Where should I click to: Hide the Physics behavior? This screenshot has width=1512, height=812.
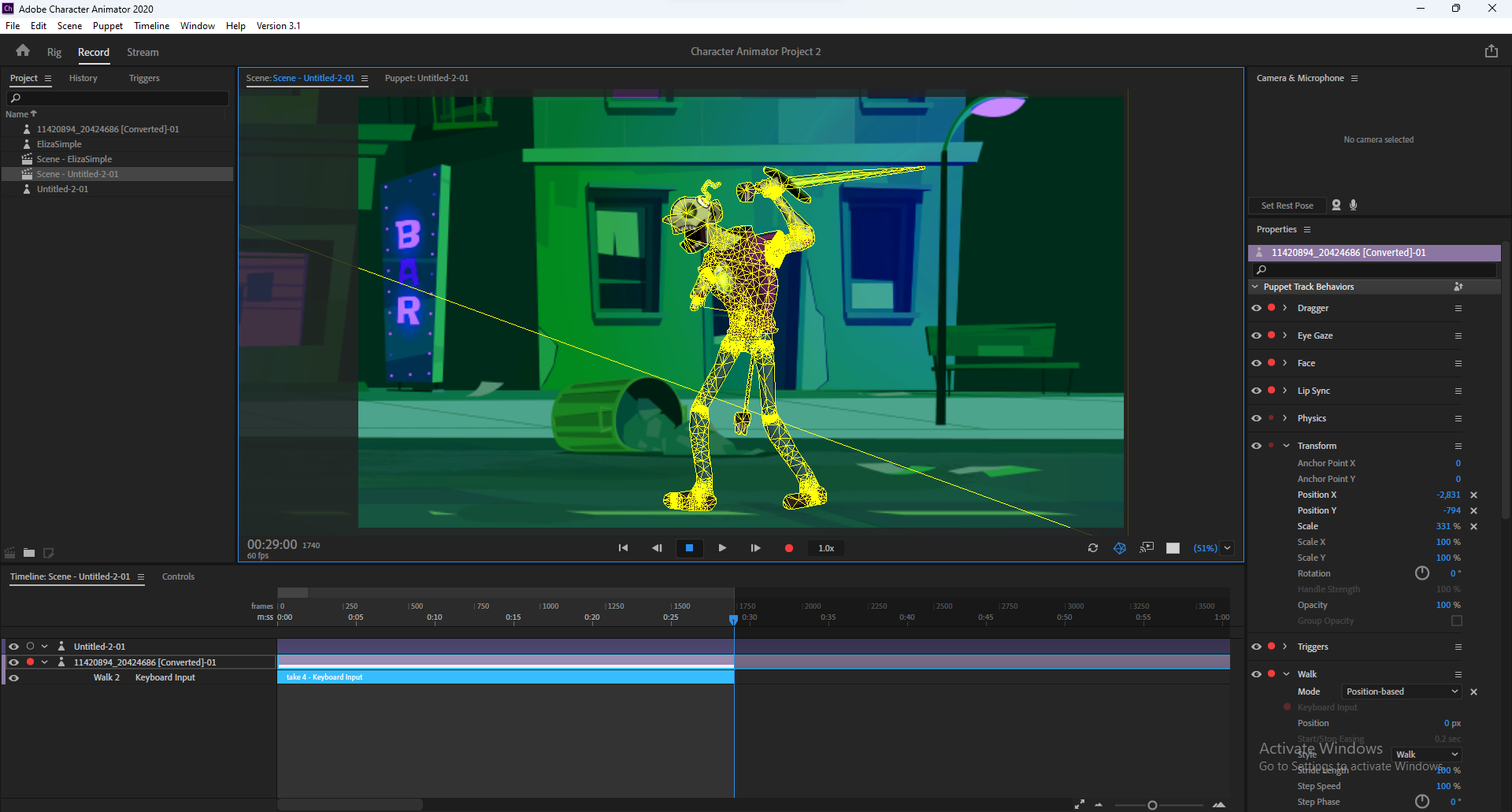click(x=1256, y=418)
